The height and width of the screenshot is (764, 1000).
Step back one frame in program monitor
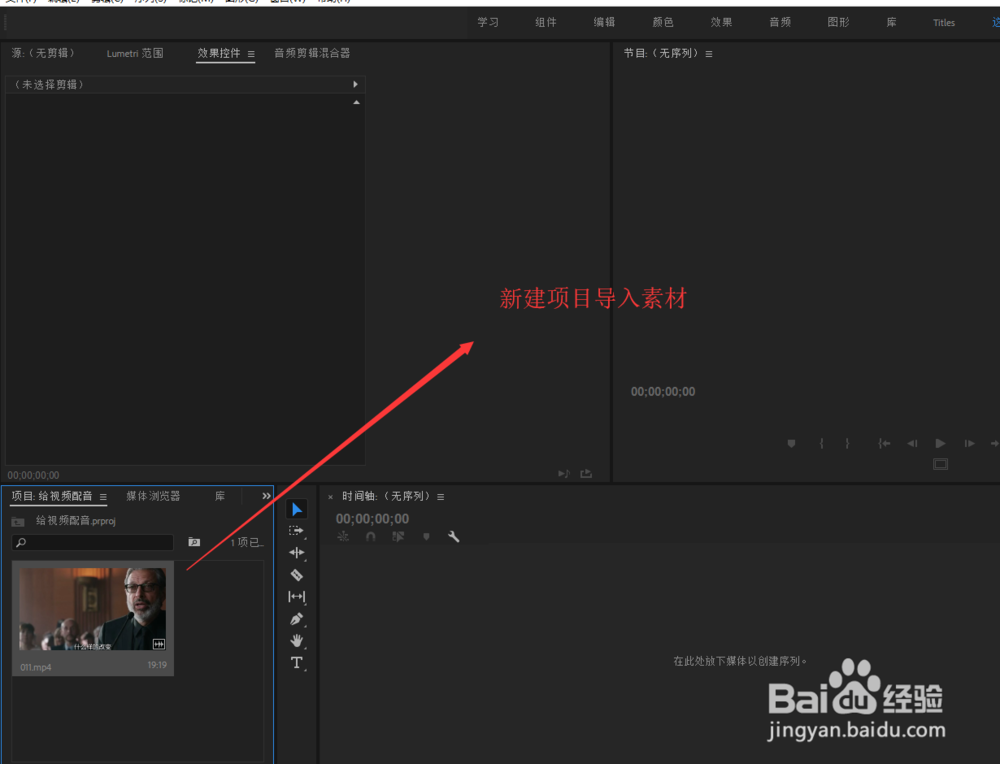tap(913, 443)
